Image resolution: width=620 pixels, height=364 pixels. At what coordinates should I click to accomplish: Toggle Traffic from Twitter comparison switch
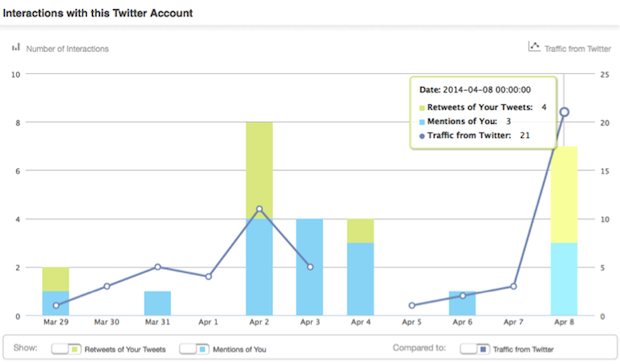(475, 349)
